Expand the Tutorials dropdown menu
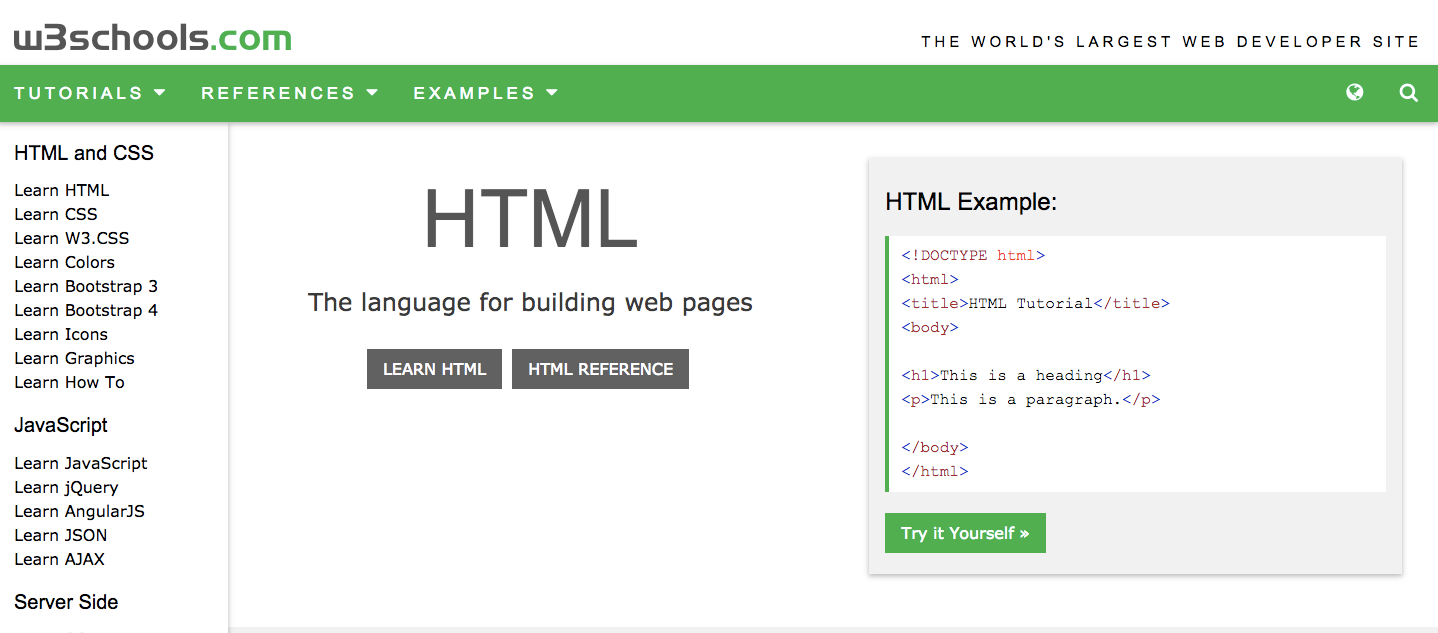Screen dimensions: 1438x633 pyautogui.click(x=90, y=93)
